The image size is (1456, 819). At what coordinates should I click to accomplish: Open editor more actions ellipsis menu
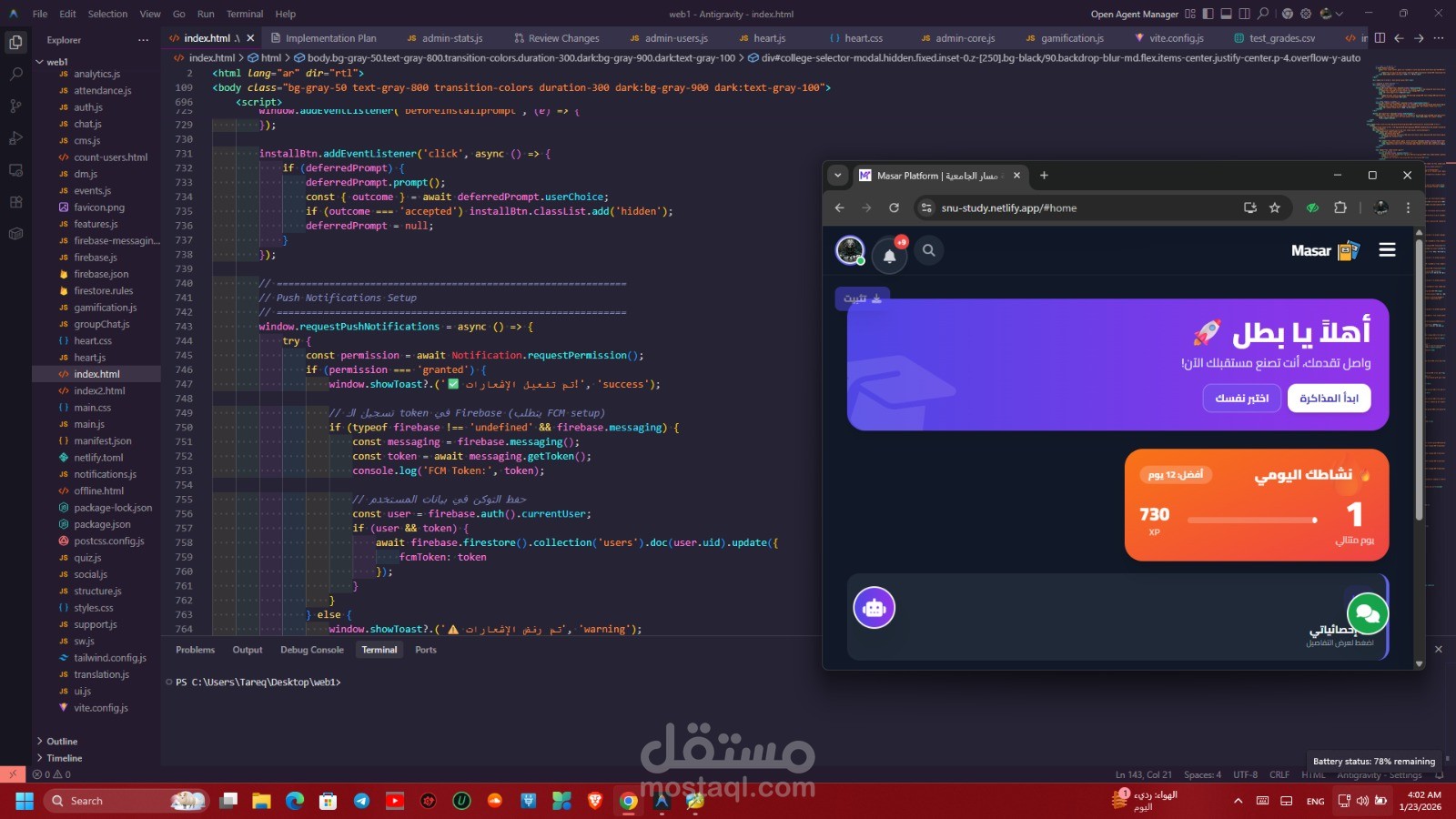(x=1438, y=38)
